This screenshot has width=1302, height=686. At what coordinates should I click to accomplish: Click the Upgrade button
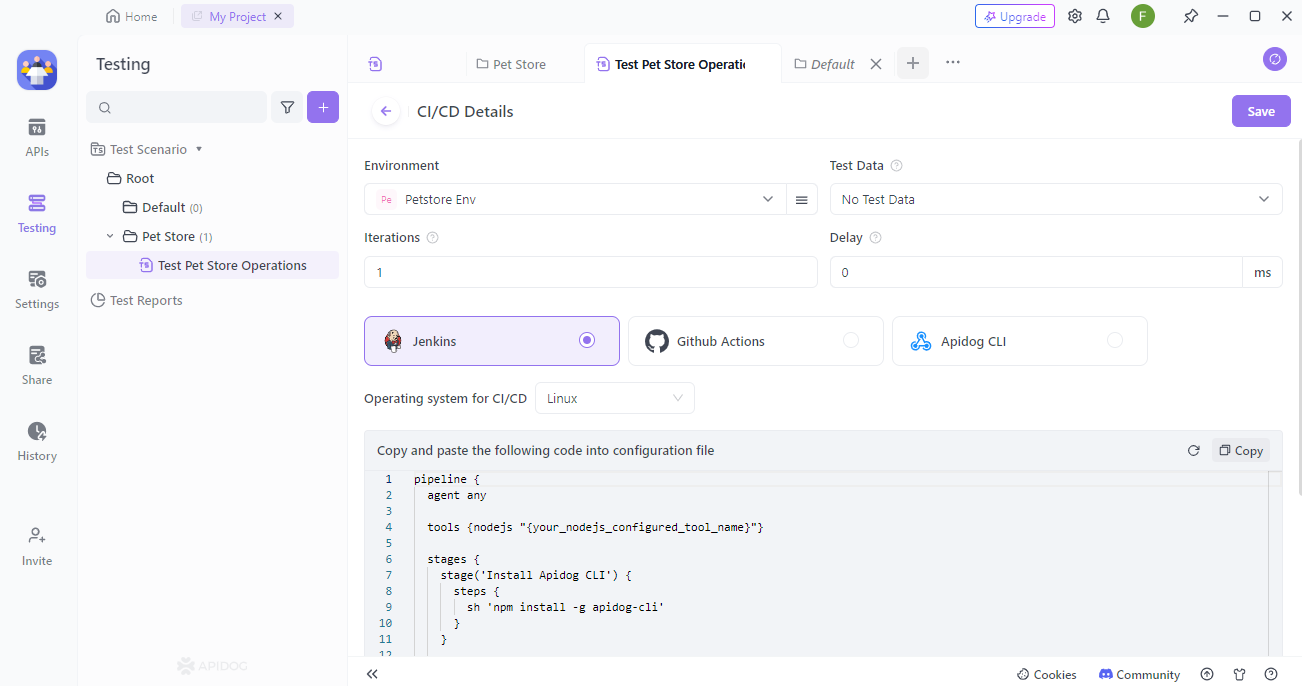click(x=1015, y=16)
